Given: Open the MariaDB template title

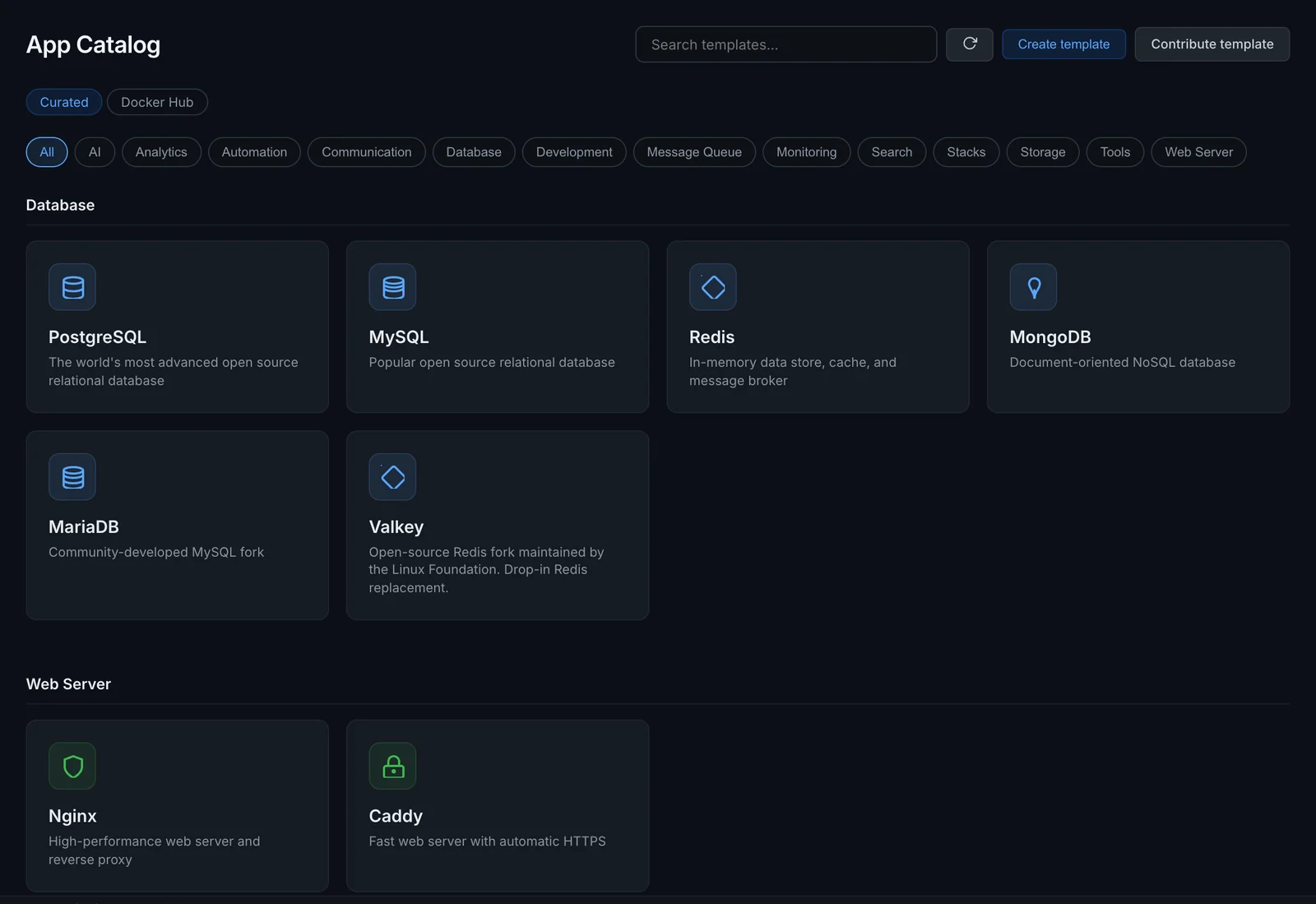Looking at the screenshot, I should click(x=84, y=527).
